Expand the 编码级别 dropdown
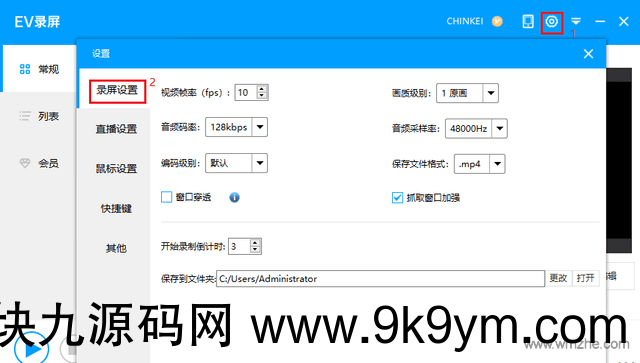 coord(260,163)
